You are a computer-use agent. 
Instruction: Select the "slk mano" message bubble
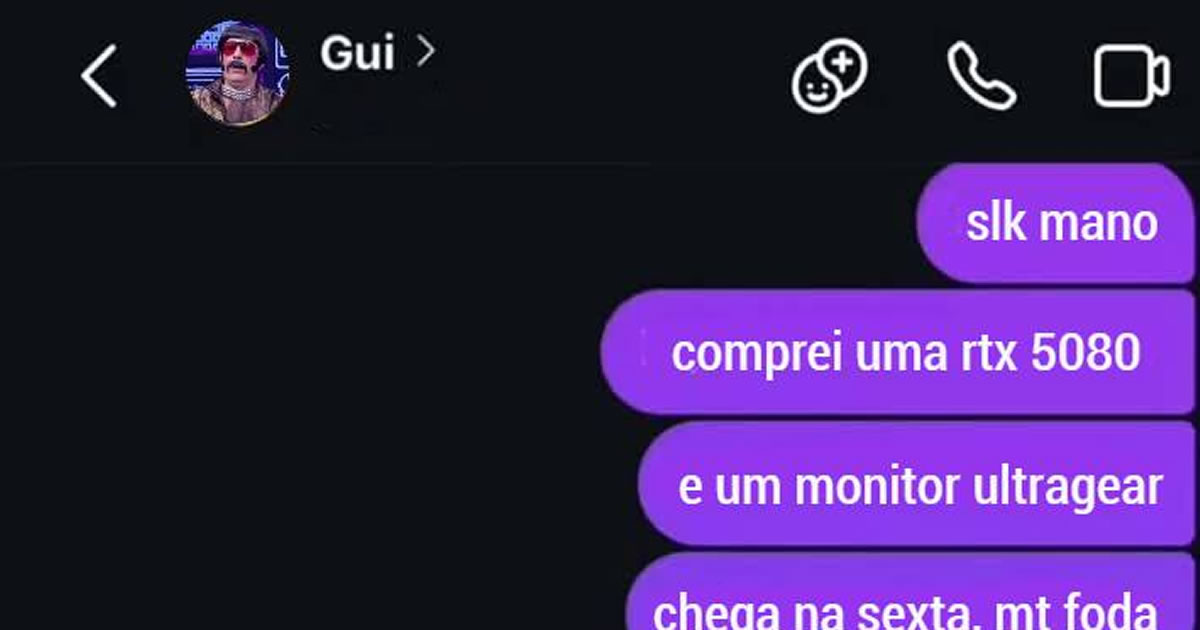point(1055,224)
